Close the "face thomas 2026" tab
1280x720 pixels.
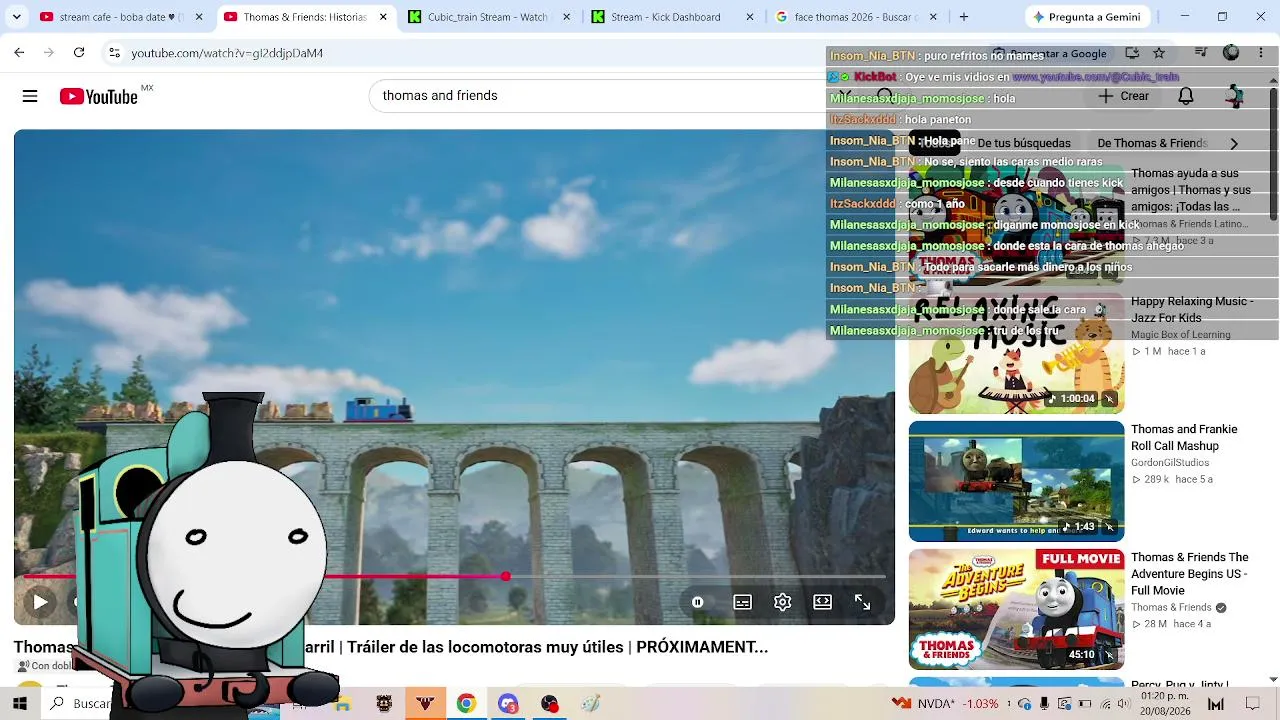coord(933,17)
